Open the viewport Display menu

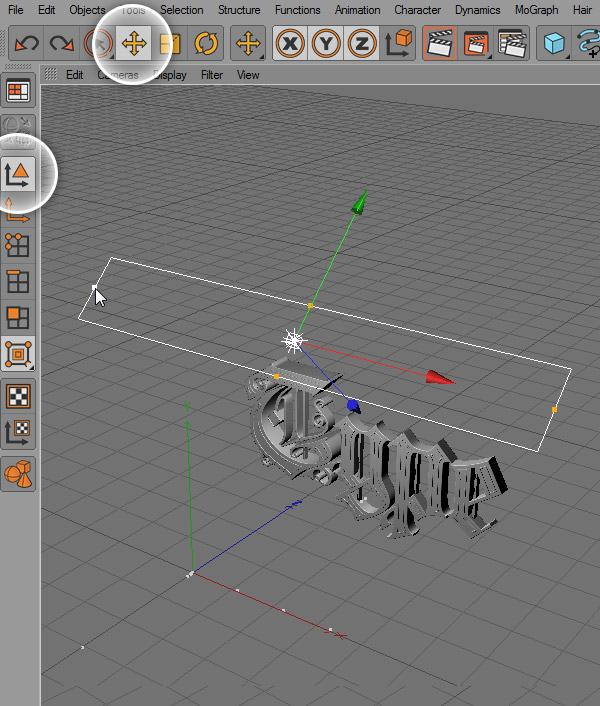(x=170, y=75)
